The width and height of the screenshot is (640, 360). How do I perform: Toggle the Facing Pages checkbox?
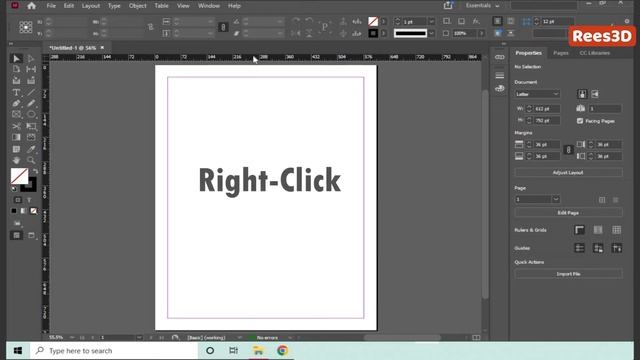580,121
